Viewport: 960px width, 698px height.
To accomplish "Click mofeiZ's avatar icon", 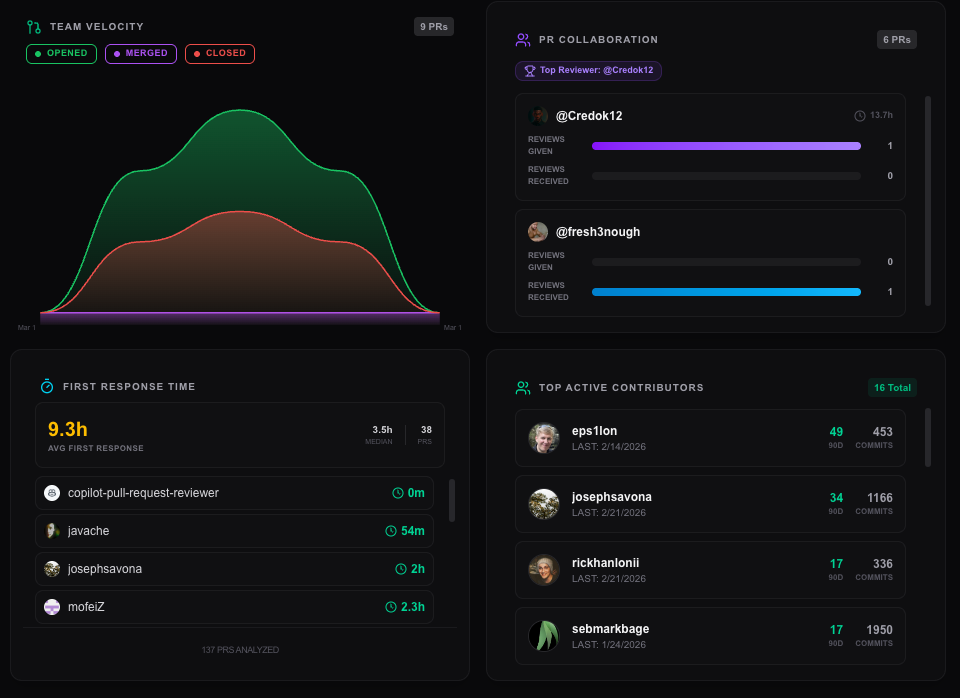I will tap(52, 607).
